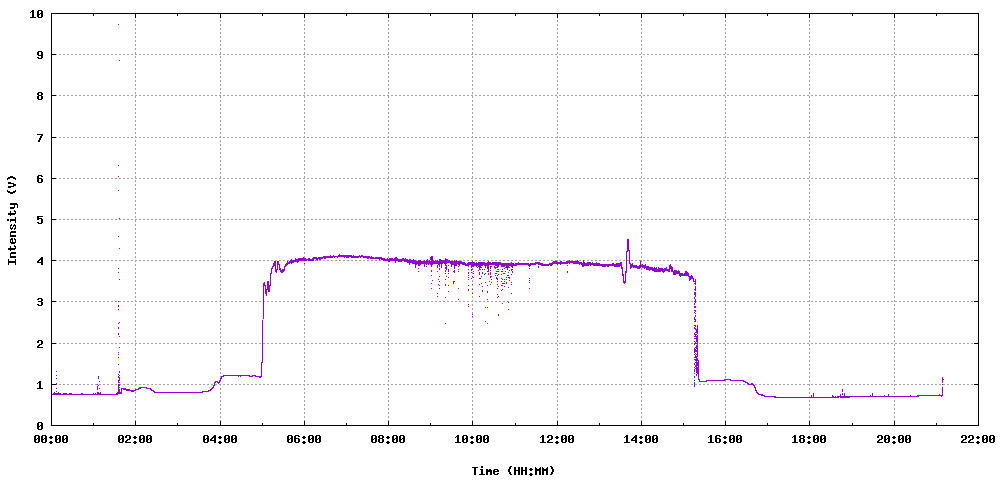Screen dimensions: 1000x480
Task: Click the 00:00 time axis label
Action: coord(51,439)
